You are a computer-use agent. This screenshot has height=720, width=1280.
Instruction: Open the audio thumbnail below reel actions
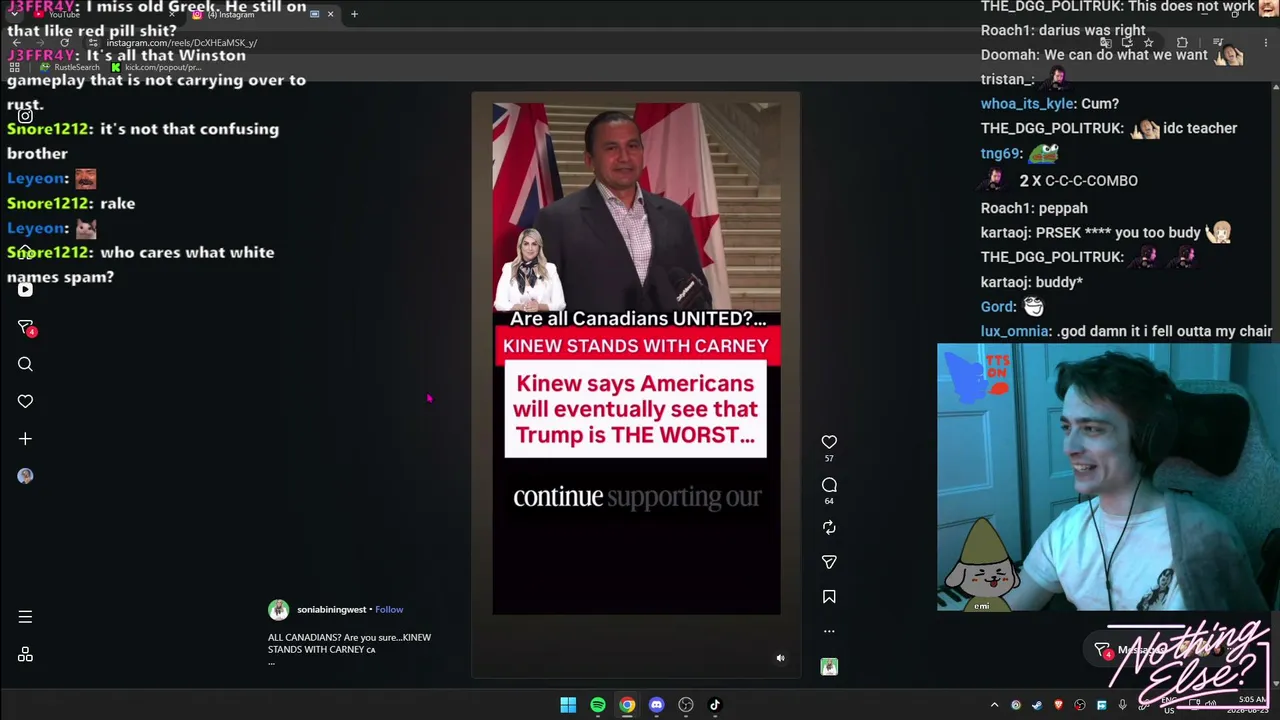coord(829,667)
